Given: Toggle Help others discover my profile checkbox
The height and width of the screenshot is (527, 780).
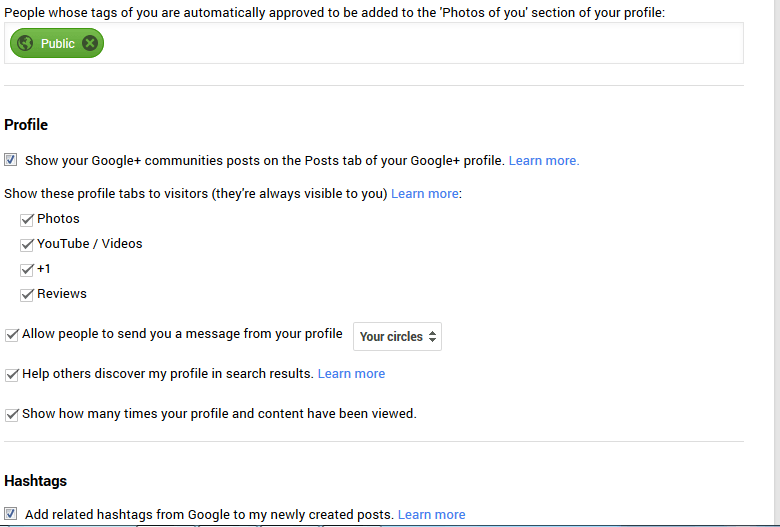Looking at the screenshot, I should click(11, 374).
